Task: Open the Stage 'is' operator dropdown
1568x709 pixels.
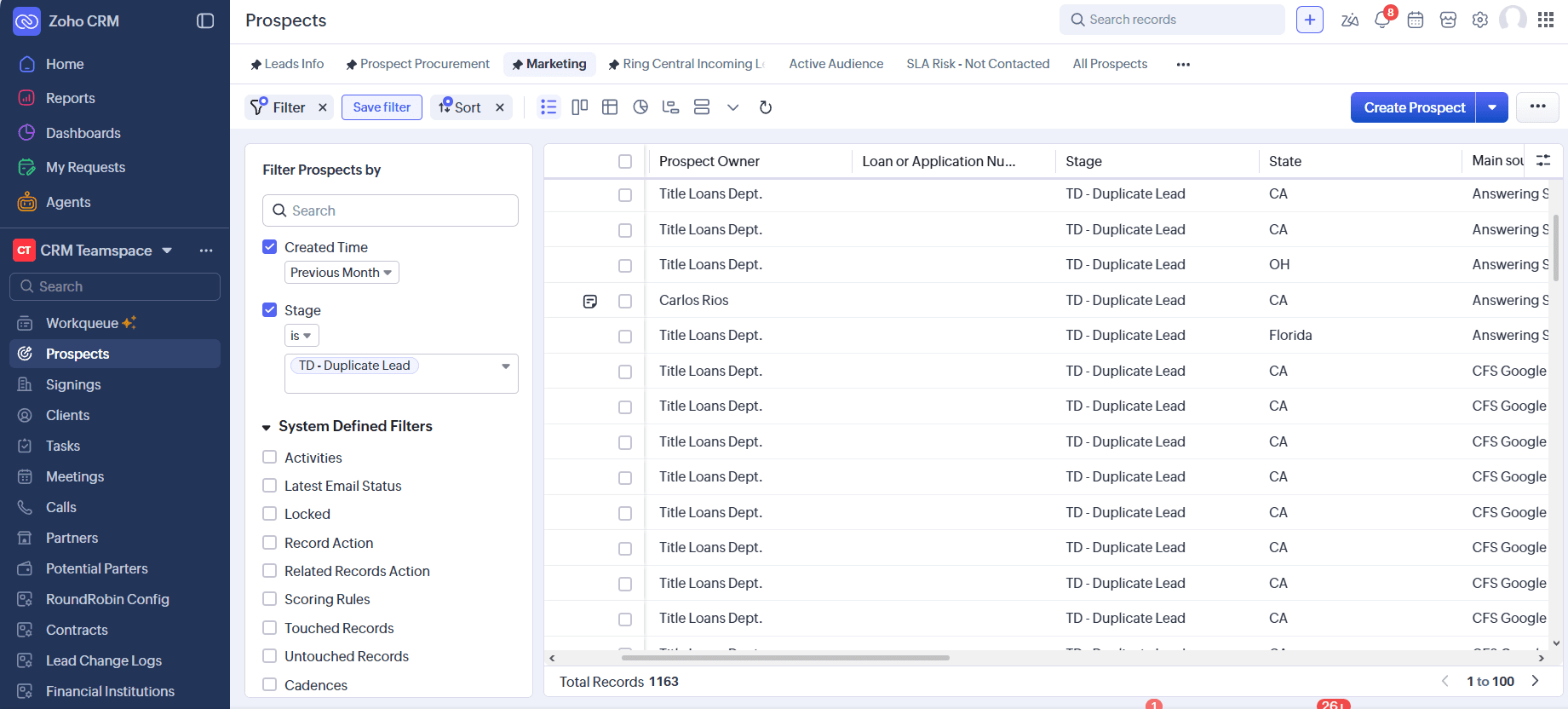Action: 302,336
